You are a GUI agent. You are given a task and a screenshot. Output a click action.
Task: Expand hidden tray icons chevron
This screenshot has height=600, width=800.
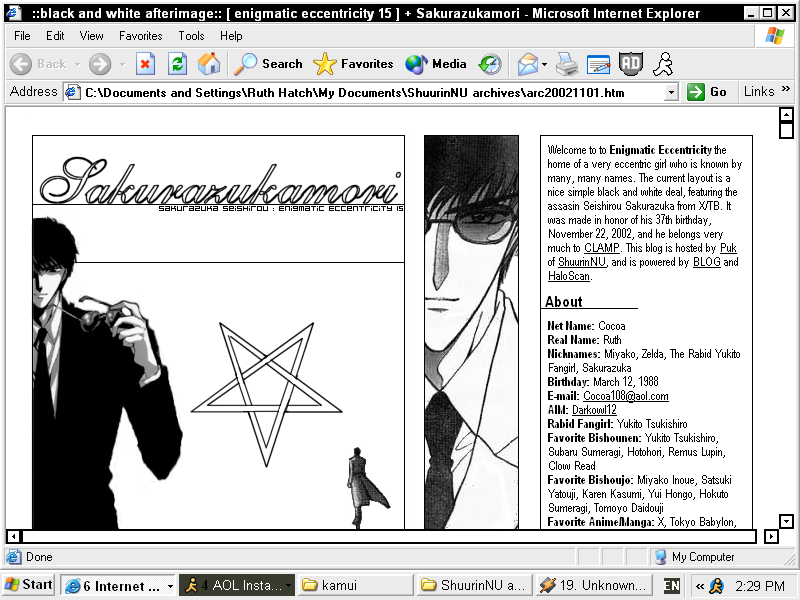pos(699,586)
